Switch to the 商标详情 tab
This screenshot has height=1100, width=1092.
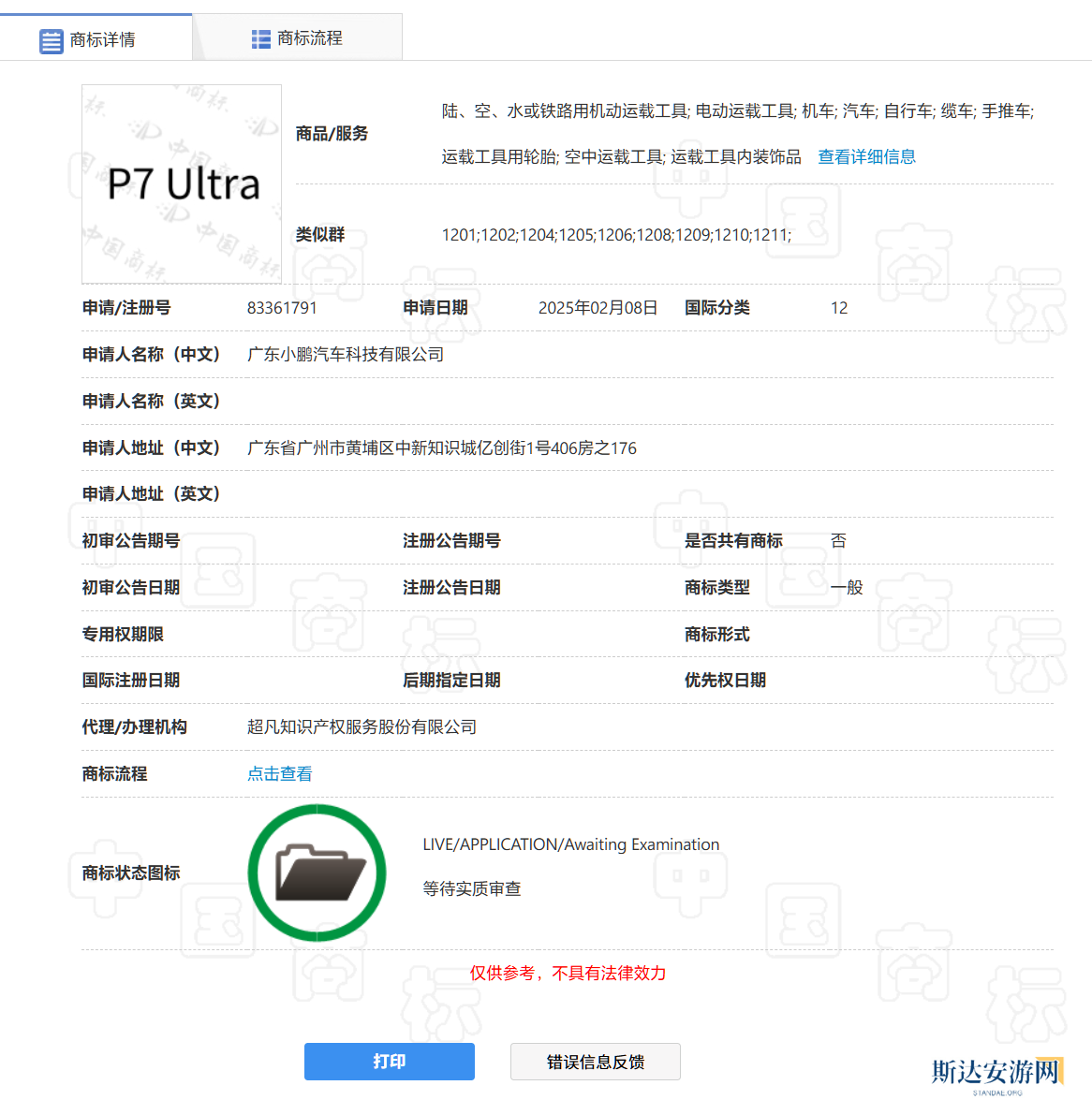(102, 40)
